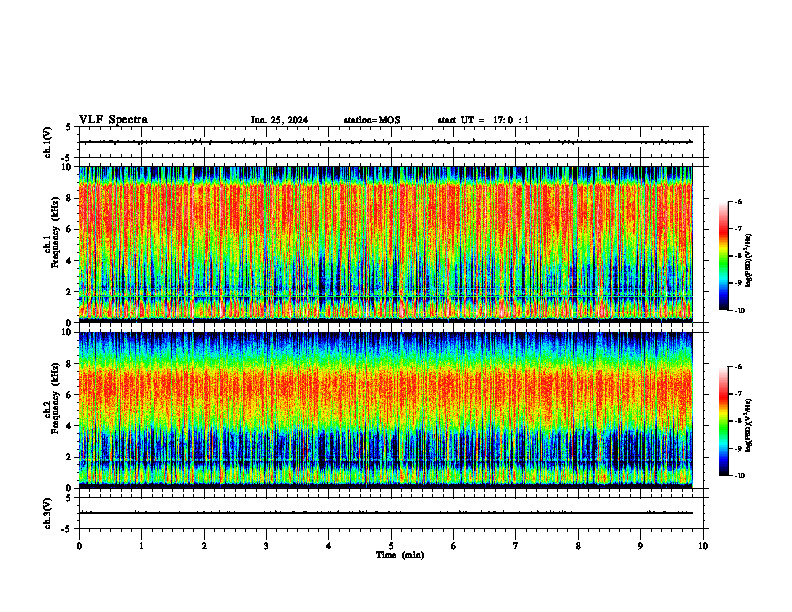Click the "4" kHz tick on ch.2 frequency axis

click(x=70, y=426)
